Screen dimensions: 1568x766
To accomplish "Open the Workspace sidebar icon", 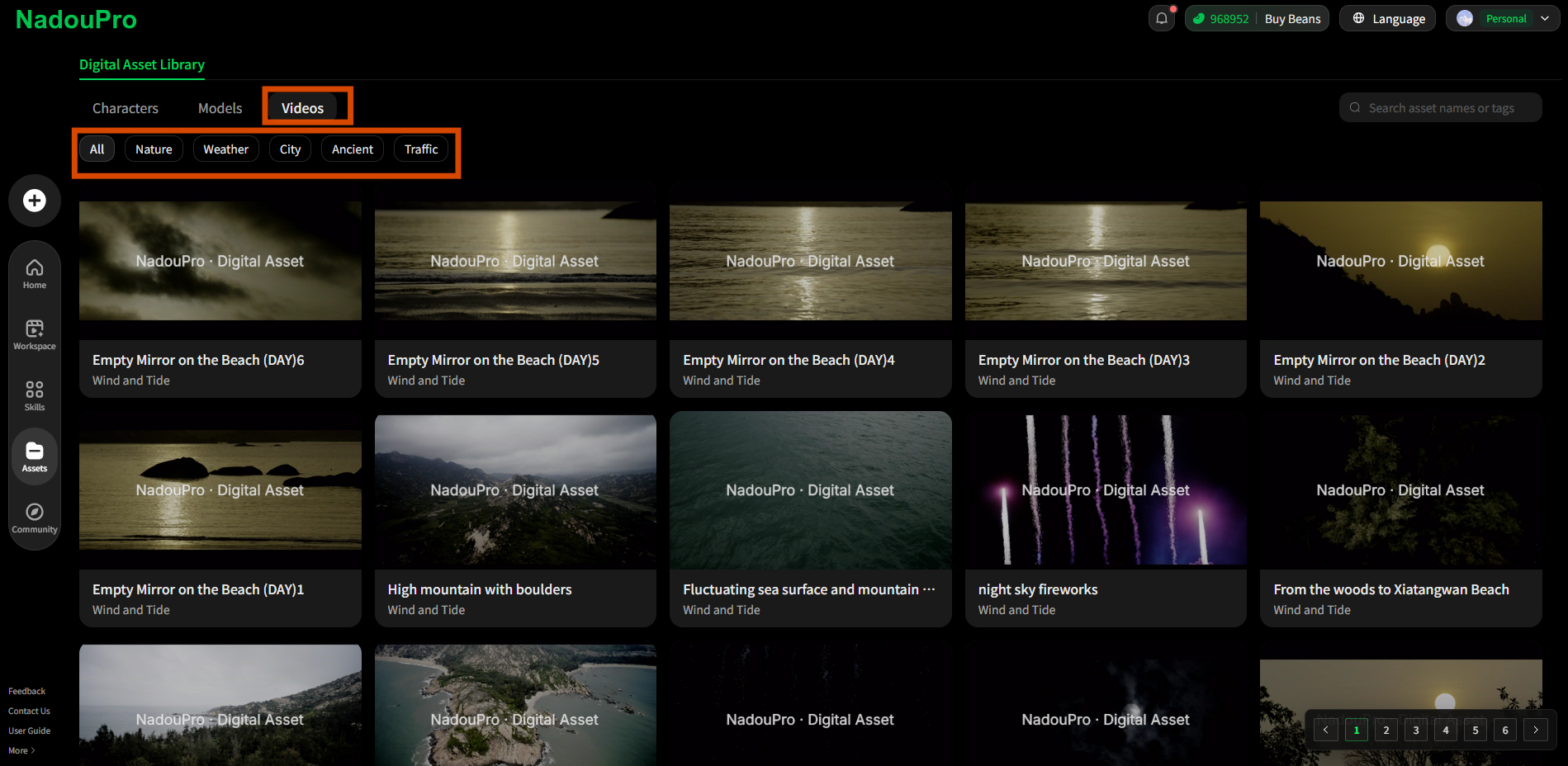I will [x=35, y=335].
